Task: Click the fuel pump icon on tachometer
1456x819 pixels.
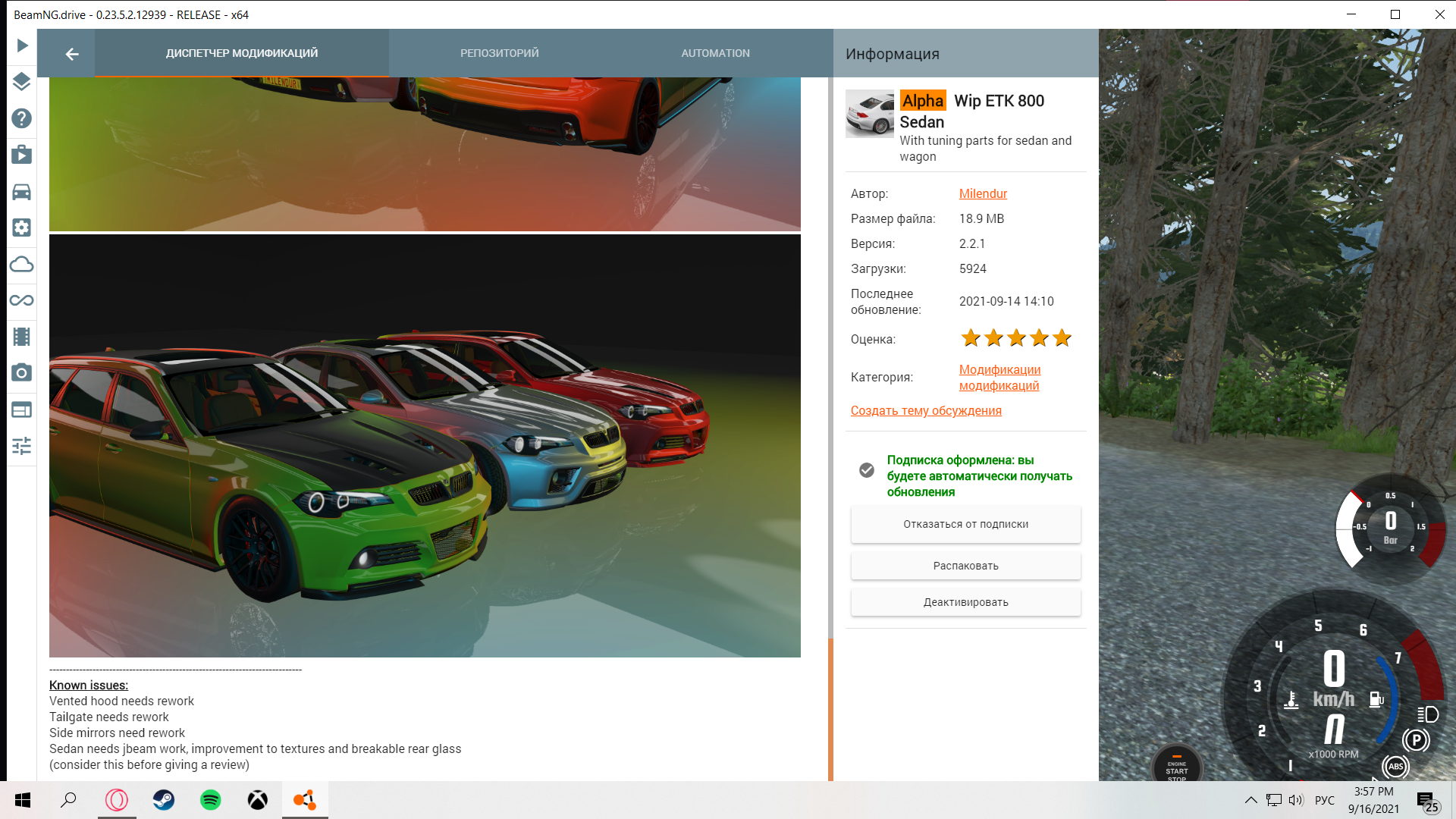Action: click(x=1376, y=699)
